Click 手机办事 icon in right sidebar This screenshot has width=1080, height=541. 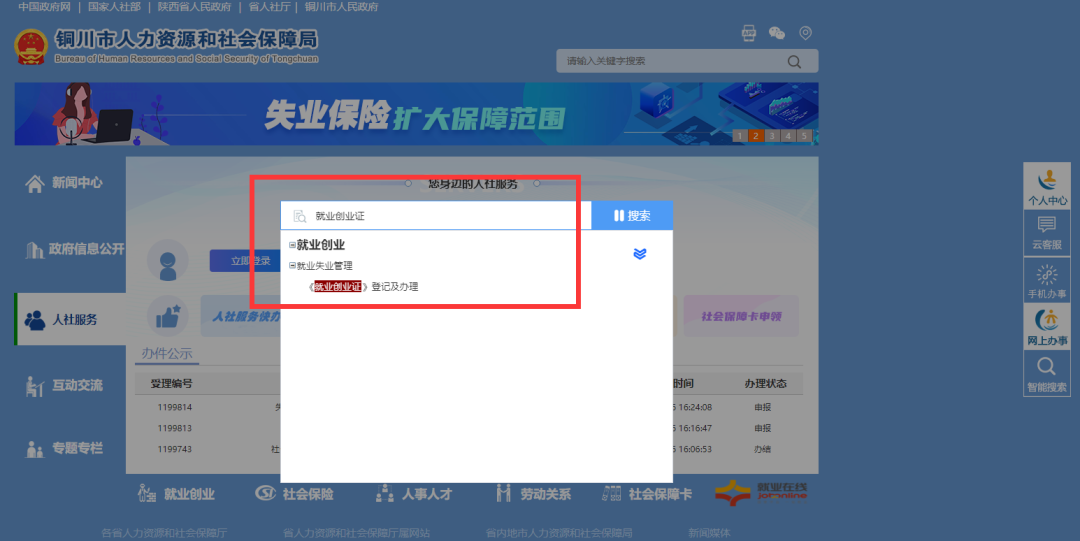pos(1047,281)
